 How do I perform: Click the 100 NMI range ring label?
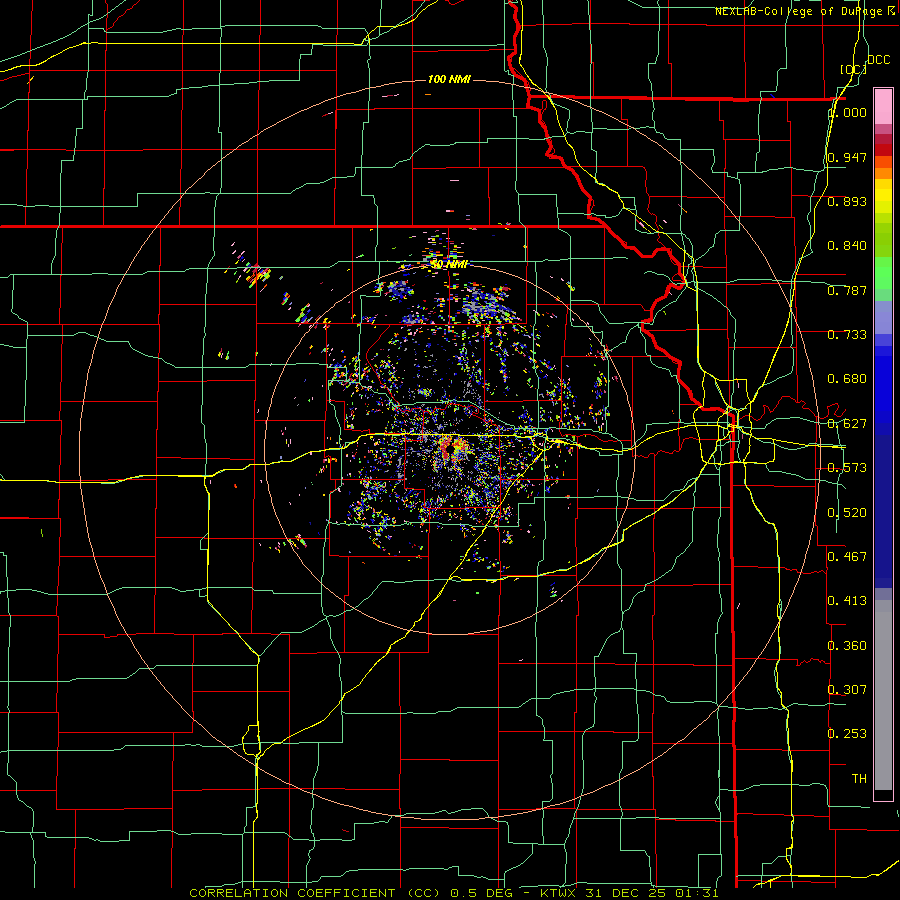pos(449,79)
